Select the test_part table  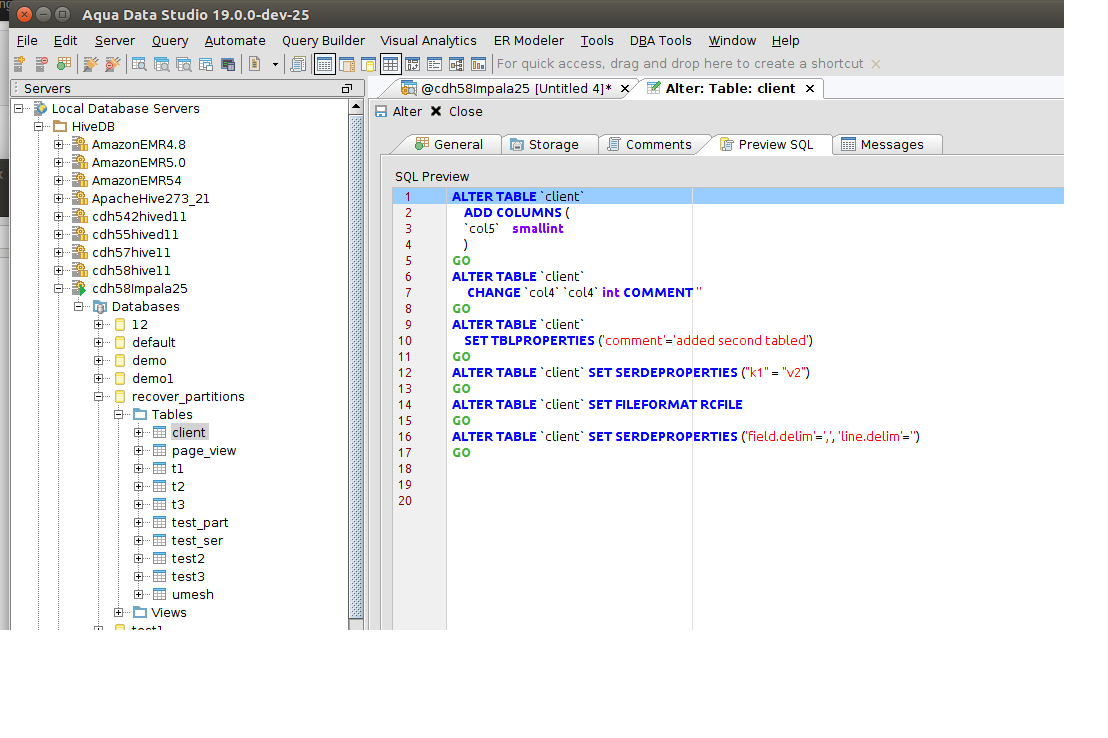click(200, 522)
